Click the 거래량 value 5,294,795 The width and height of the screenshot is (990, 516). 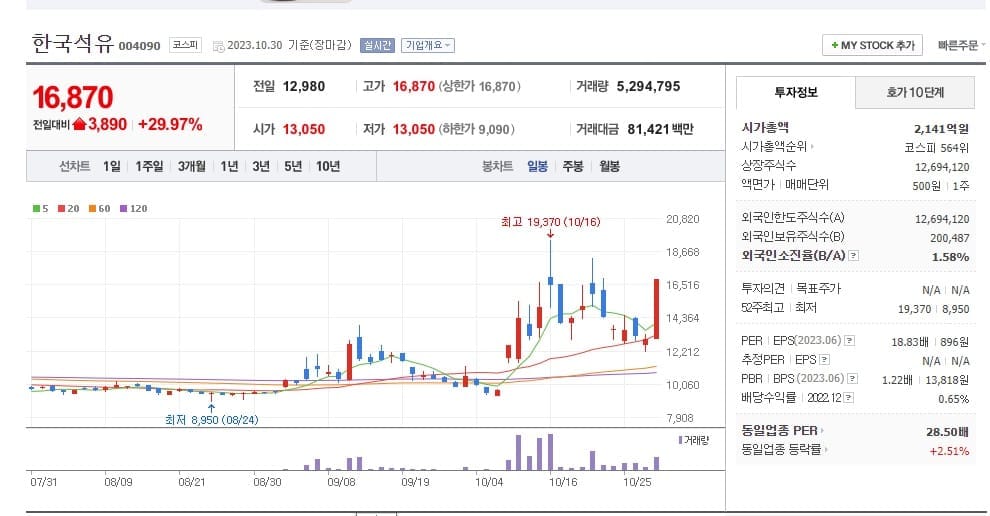pos(648,87)
